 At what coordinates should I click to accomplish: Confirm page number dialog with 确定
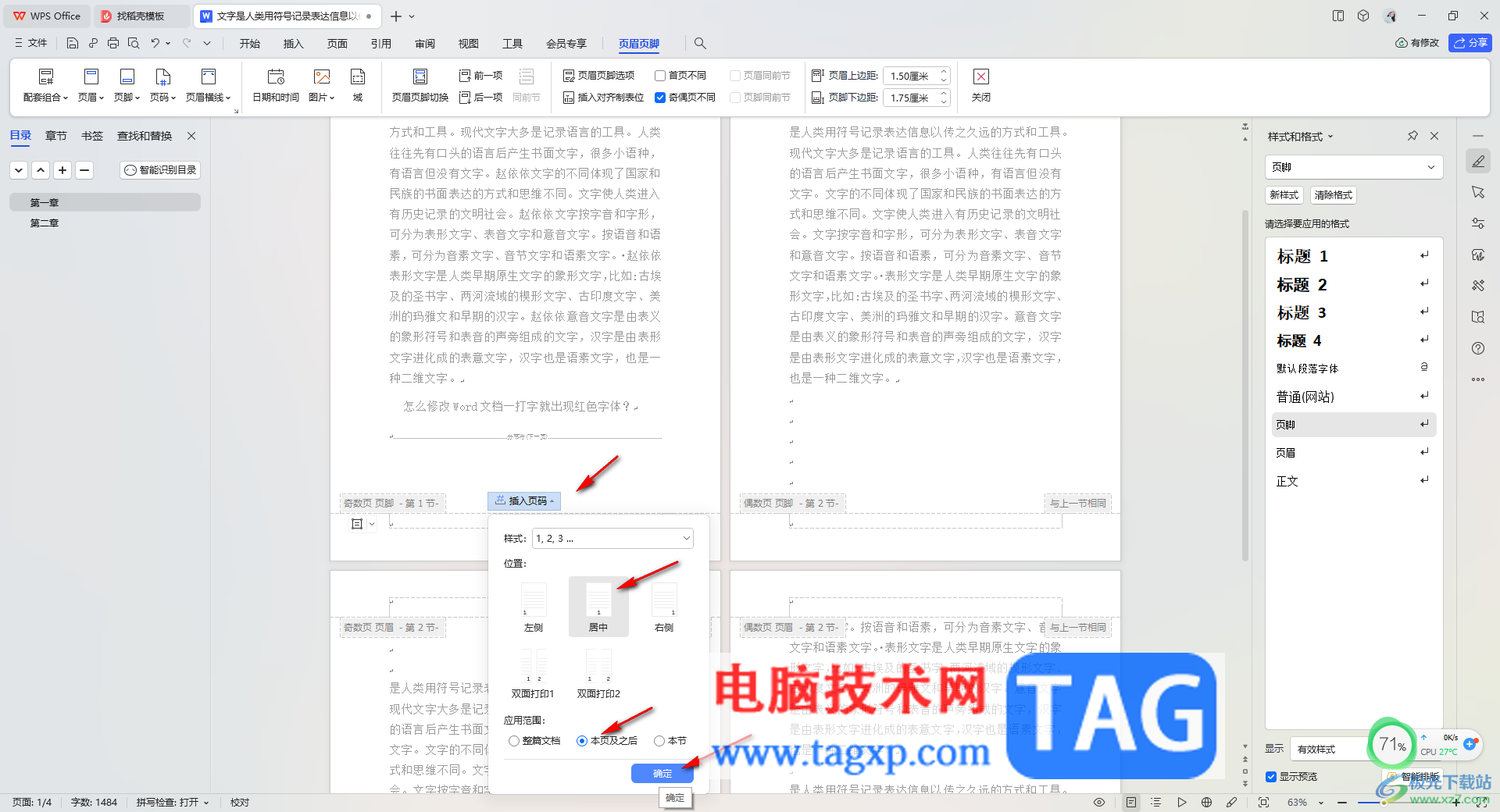click(662, 774)
